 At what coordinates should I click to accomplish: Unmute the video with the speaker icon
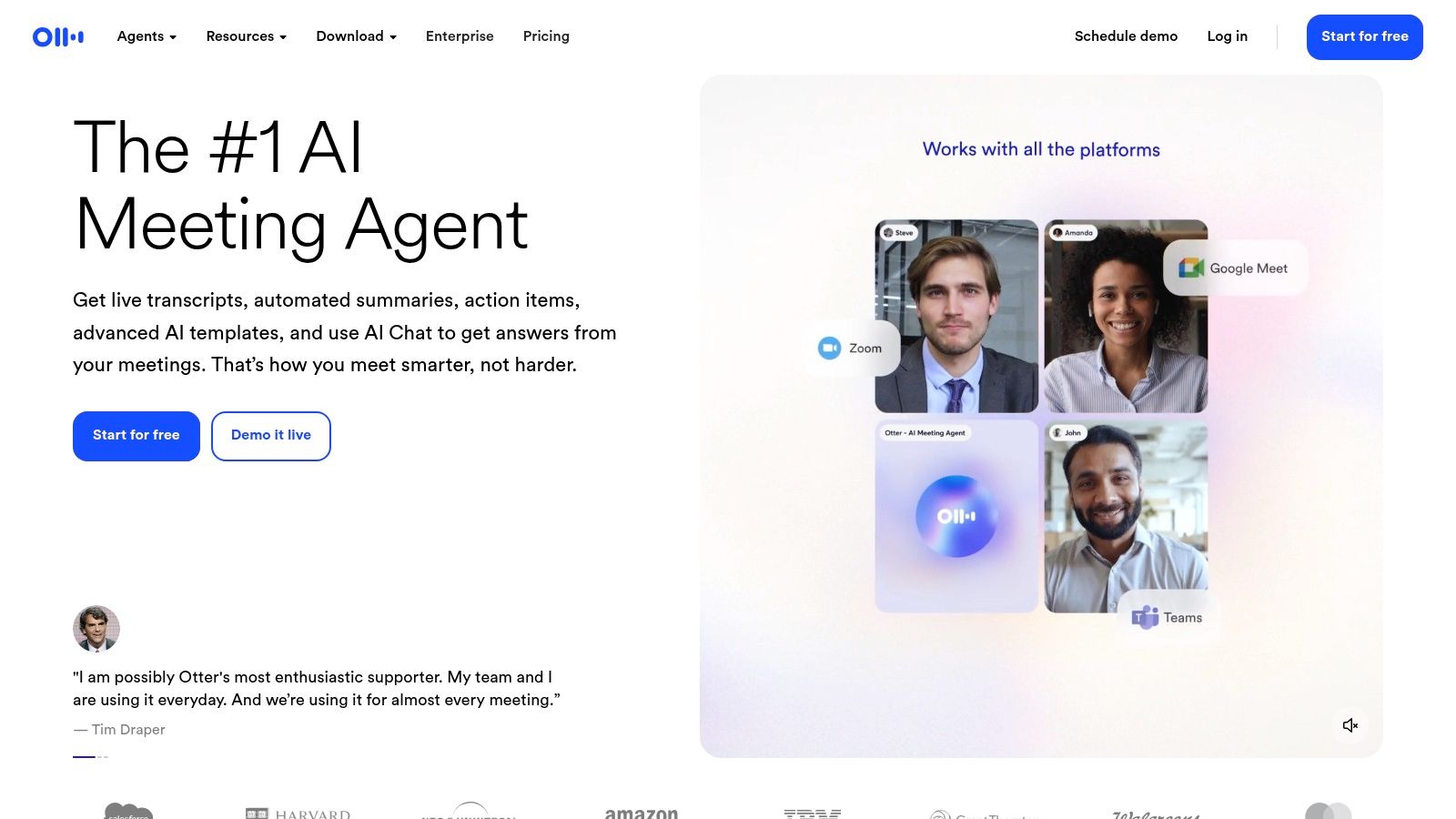coord(1350,725)
